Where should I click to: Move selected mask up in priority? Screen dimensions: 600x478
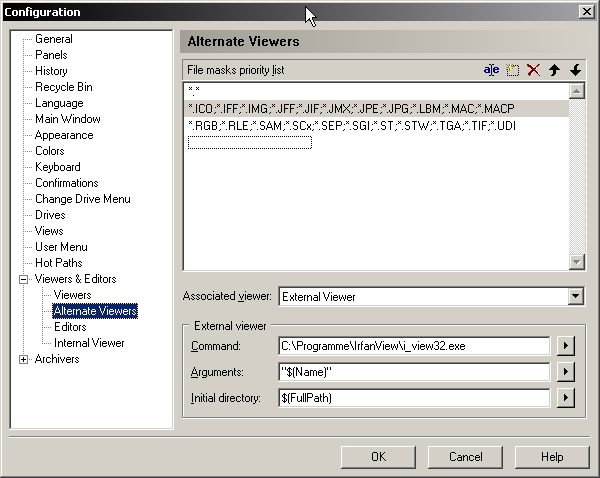[554, 70]
